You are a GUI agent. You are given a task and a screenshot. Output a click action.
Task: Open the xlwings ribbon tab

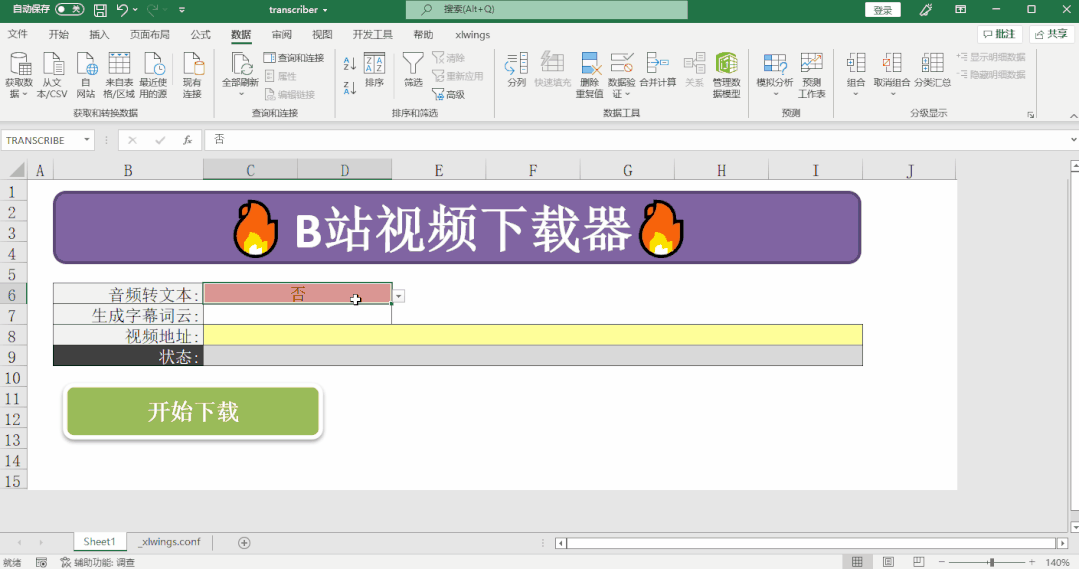472,34
